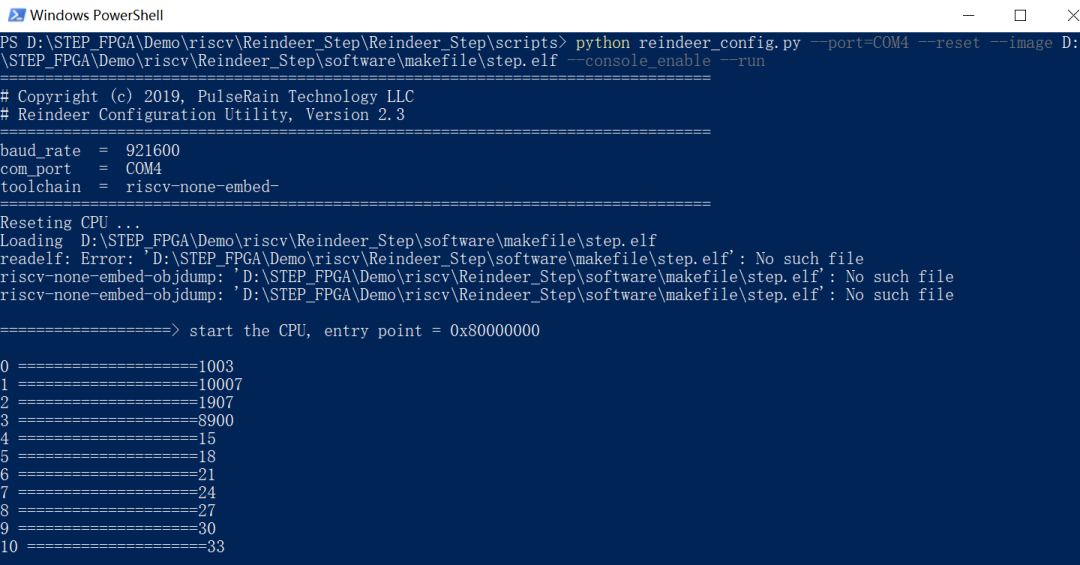Click the first riscv-none-embed-objdump error line
Image resolution: width=1080 pixels, height=565 pixels.
pyautogui.click(x=477, y=276)
